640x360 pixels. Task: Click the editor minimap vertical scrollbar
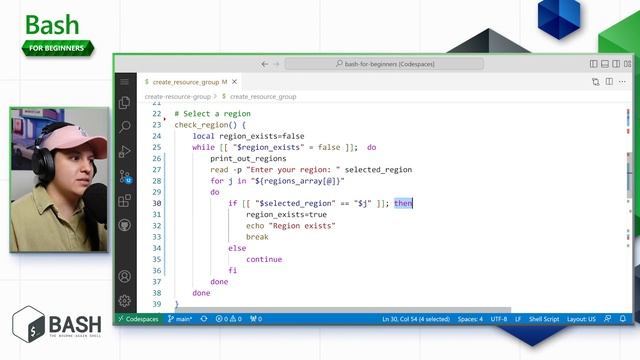coord(629,176)
